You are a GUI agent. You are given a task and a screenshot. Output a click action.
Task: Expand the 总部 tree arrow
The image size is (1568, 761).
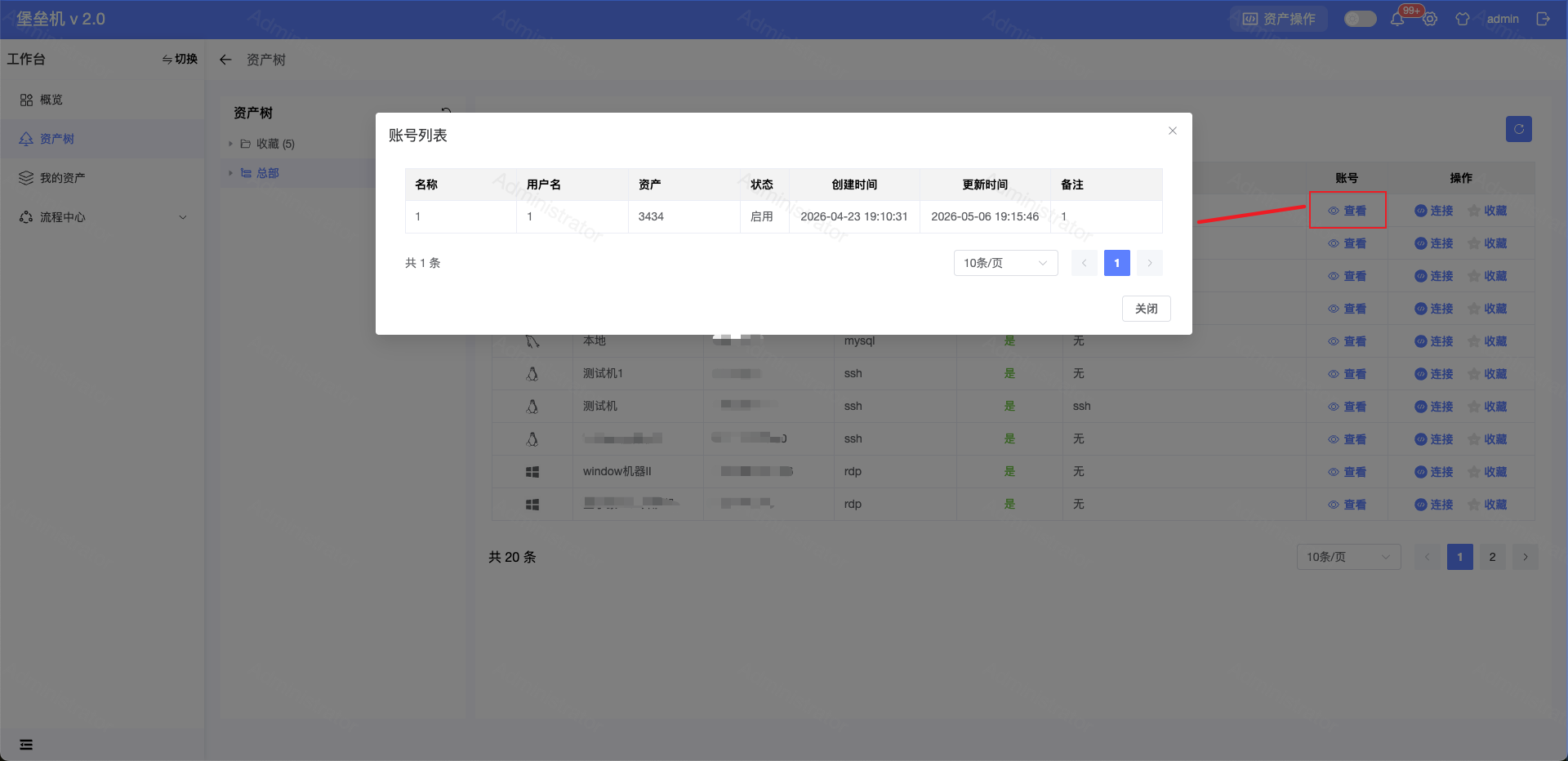point(231,173)
